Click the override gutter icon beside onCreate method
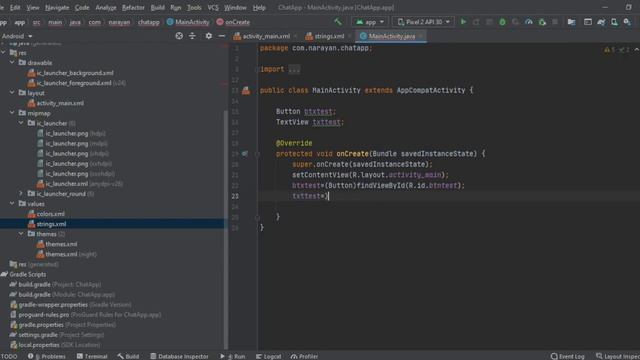Viewport: 640px width, 360px height. (x=244, y=154)
